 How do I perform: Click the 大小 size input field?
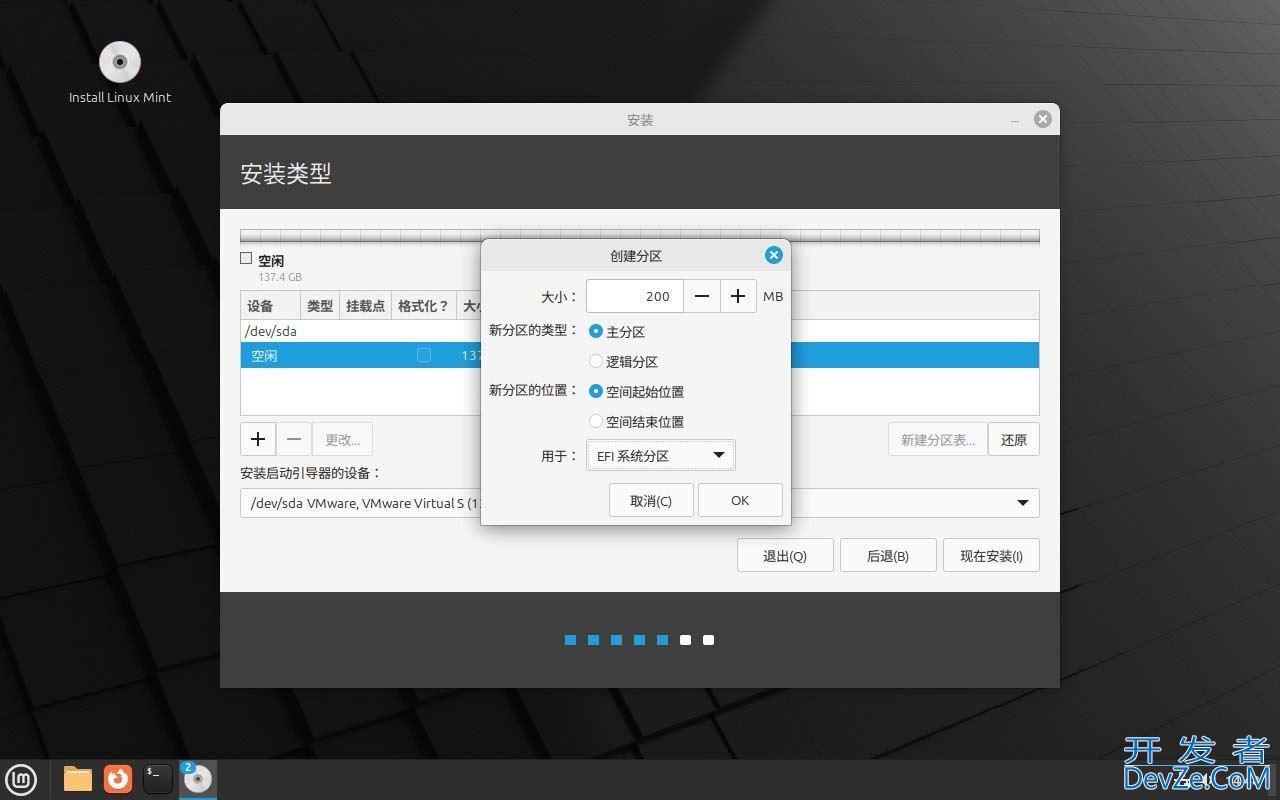tap(635, 296)
